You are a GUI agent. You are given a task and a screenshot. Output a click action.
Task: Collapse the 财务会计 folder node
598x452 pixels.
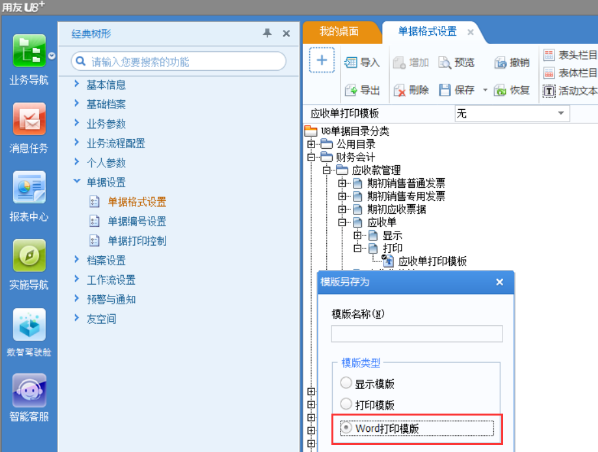(x=311, y=157)
